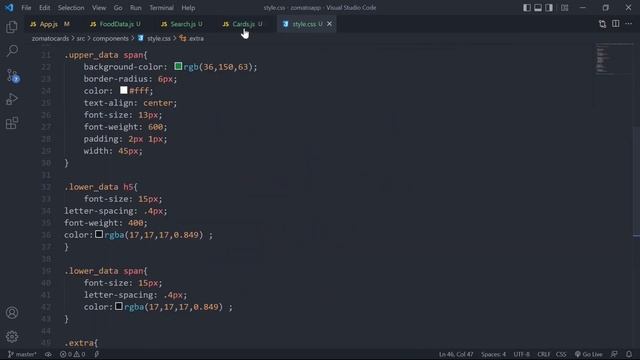The width and height of the screenshot is (640, 360).
Task: Click the master branch status item
Action: pos(22,354)
